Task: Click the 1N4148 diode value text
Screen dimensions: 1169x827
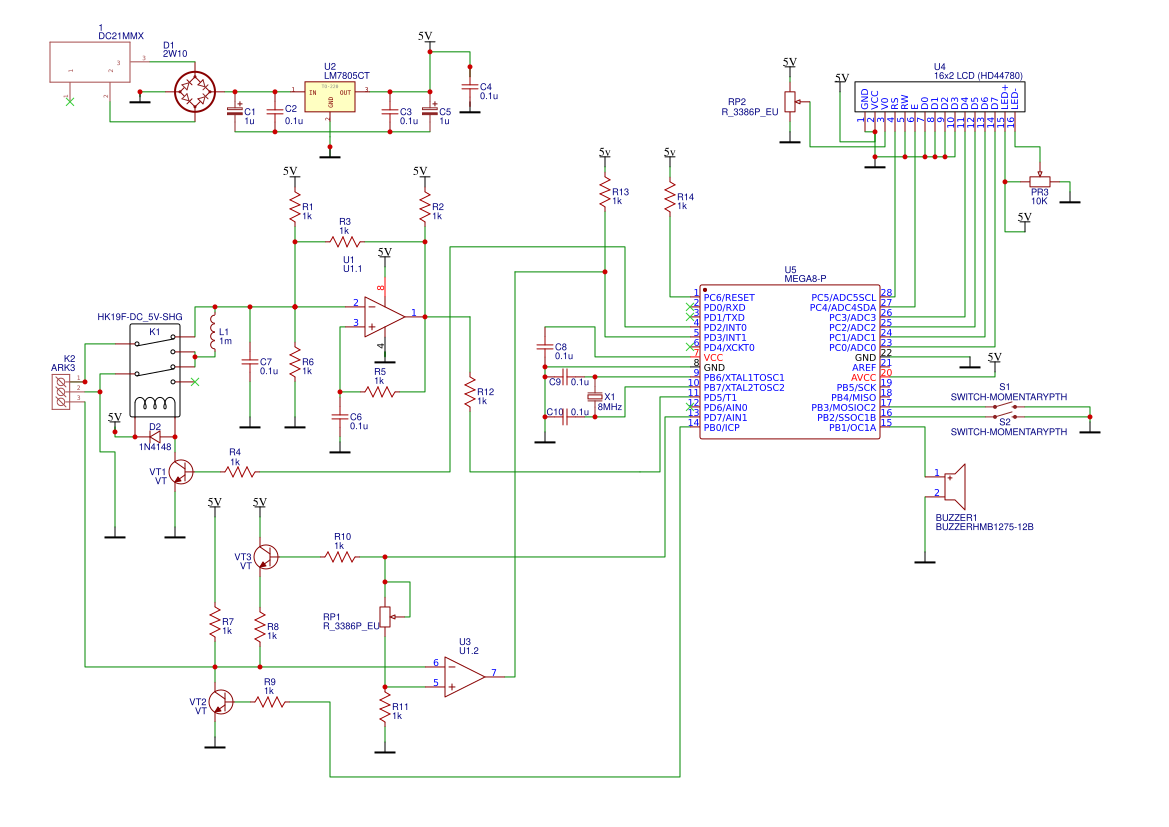Action: tap(155, 447)
